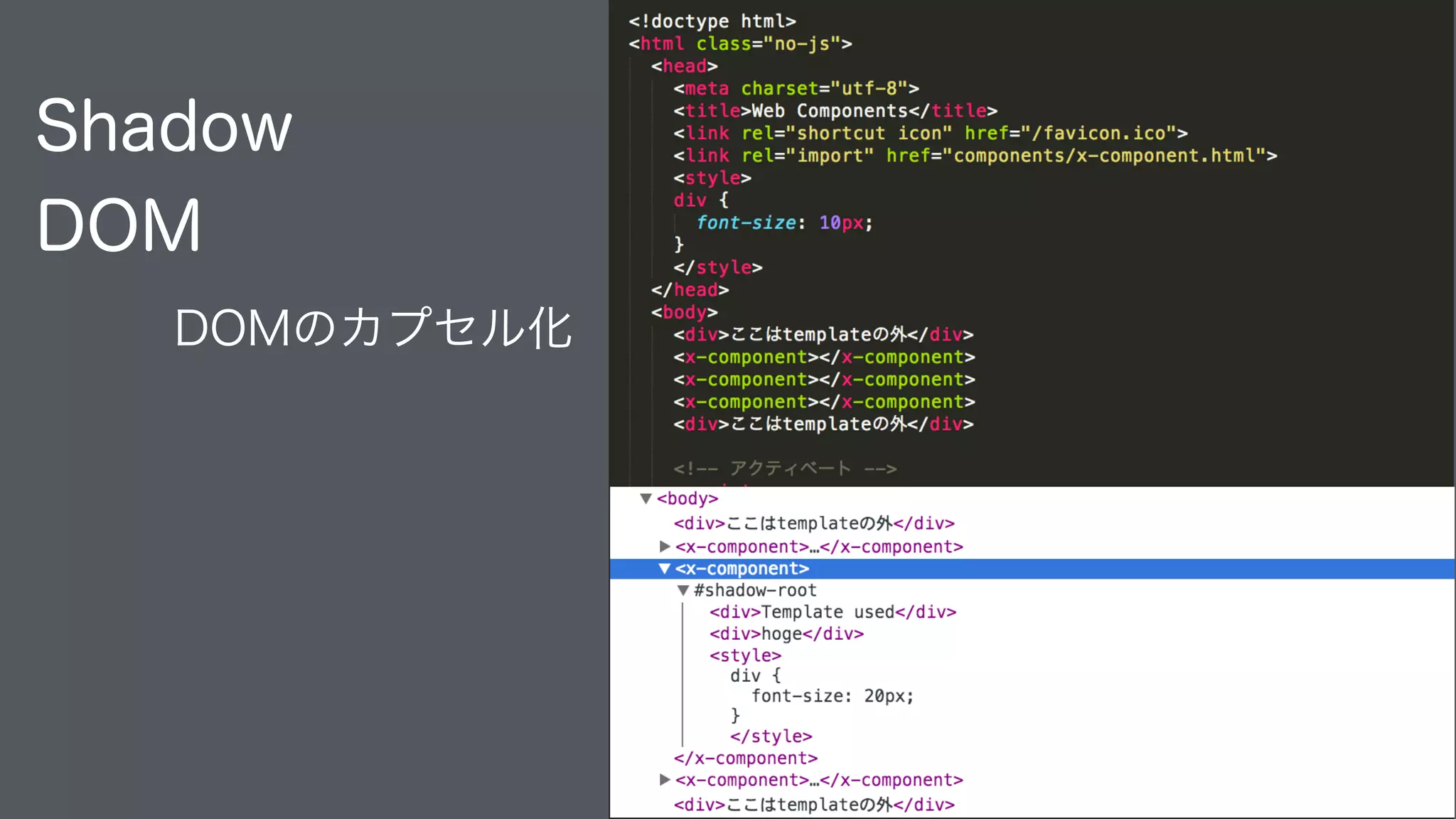Screen dimensions: 1456x819
Task: Click the body tag in DOM inspector
Action: click(687, 499)
